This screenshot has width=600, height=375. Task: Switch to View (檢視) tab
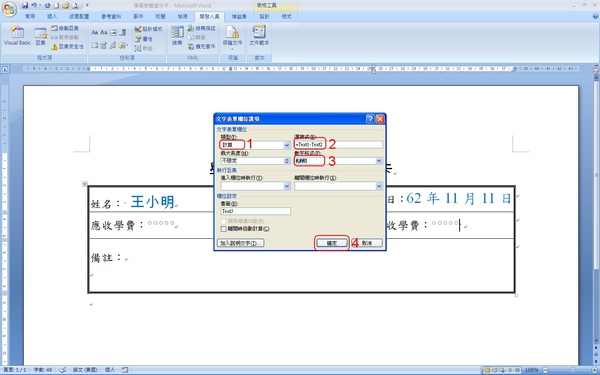pyautogui.click(x=183, y=17)
